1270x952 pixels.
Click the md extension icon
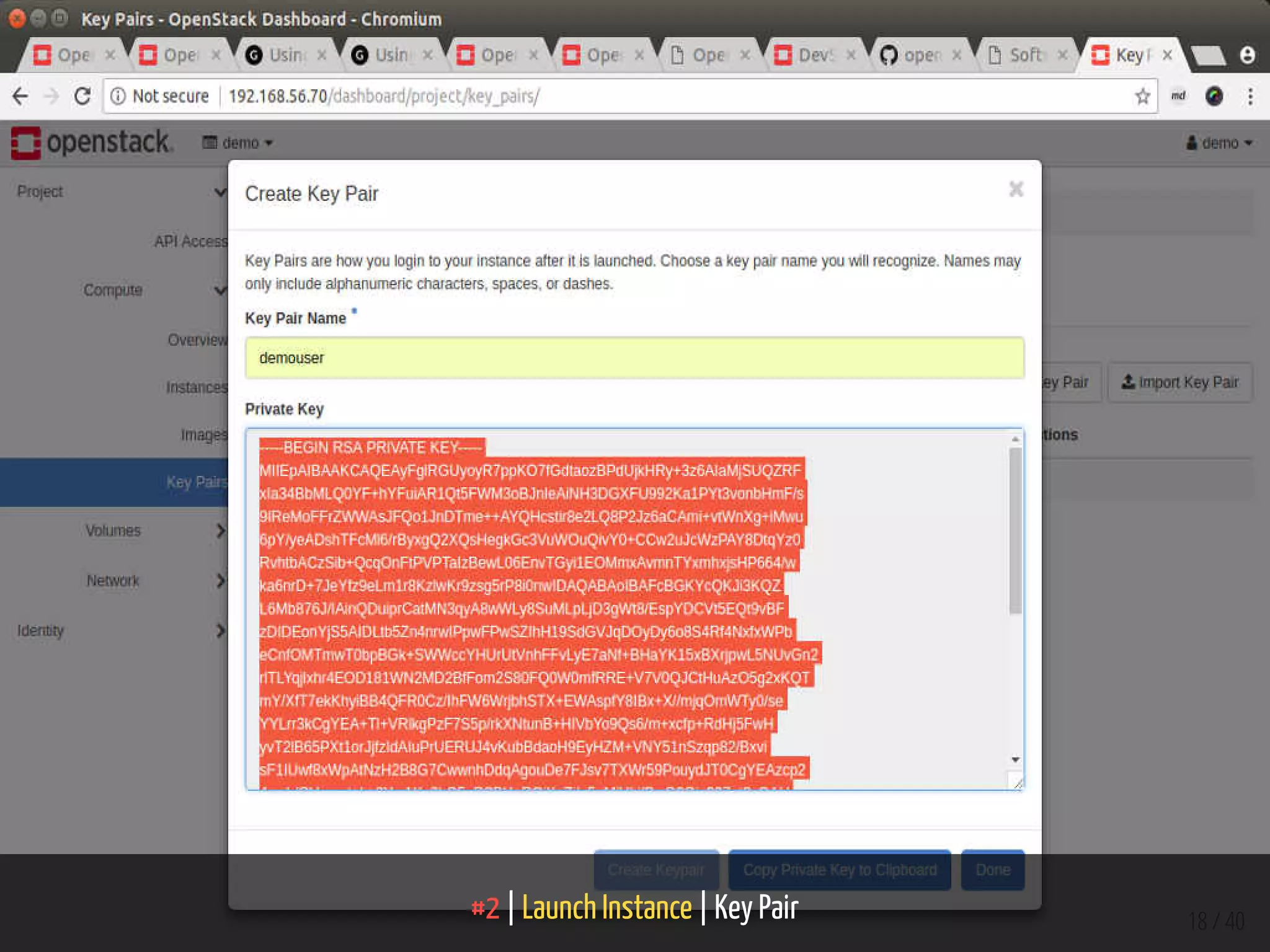pyautogui.click(x=1178, y=96)
